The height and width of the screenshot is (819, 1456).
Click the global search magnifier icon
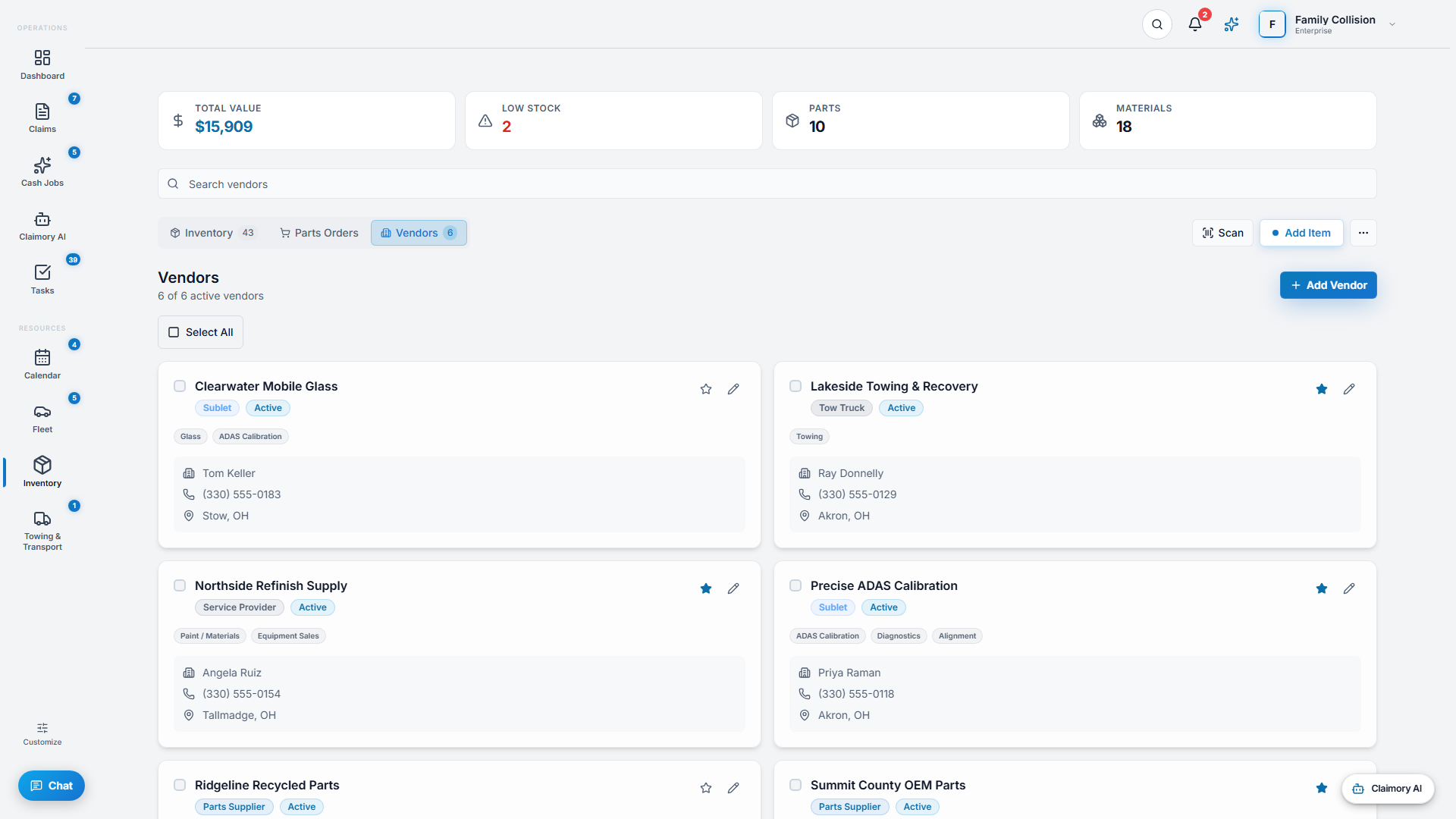[x=1157, y=24]
